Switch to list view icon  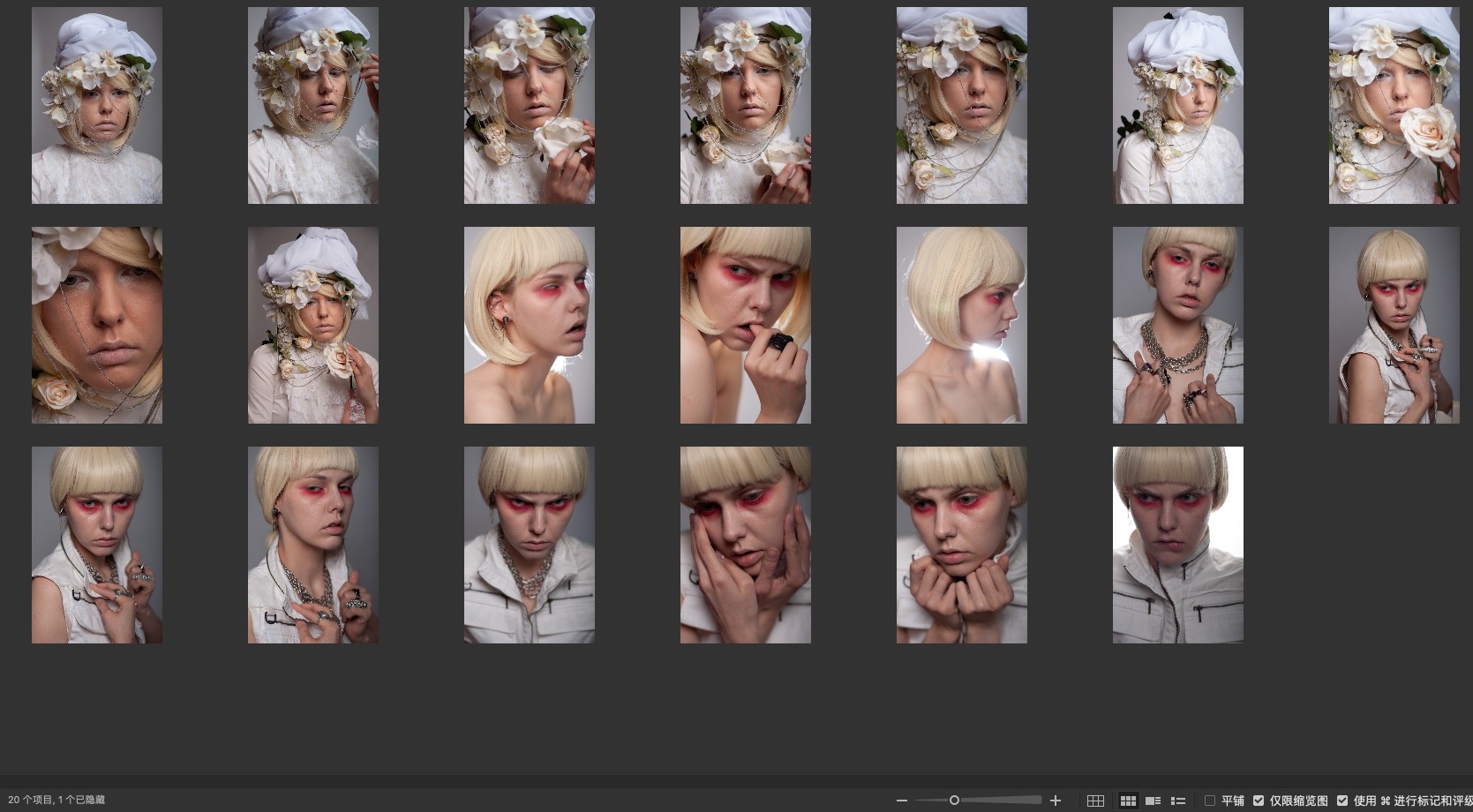tap(1177, 801)
